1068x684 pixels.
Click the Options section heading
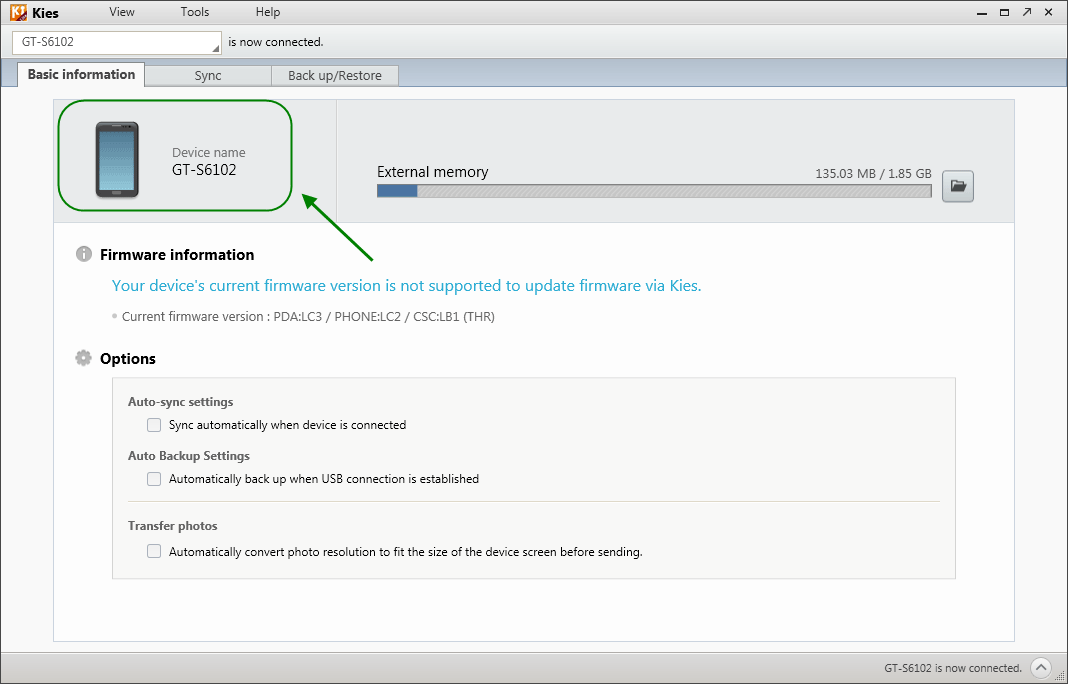pos(128,359)
